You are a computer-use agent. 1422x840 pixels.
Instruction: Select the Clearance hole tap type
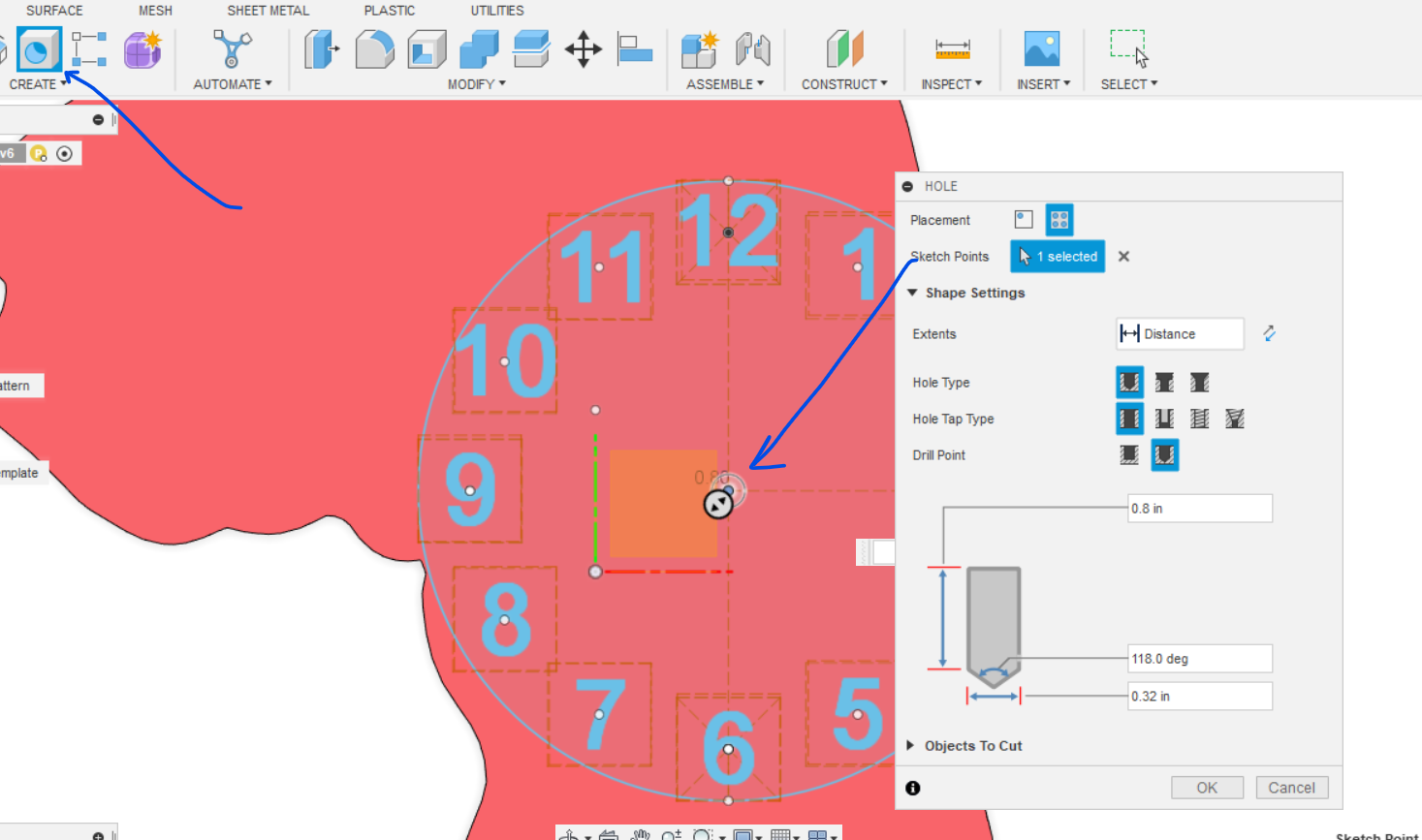tap(1164, 419)
